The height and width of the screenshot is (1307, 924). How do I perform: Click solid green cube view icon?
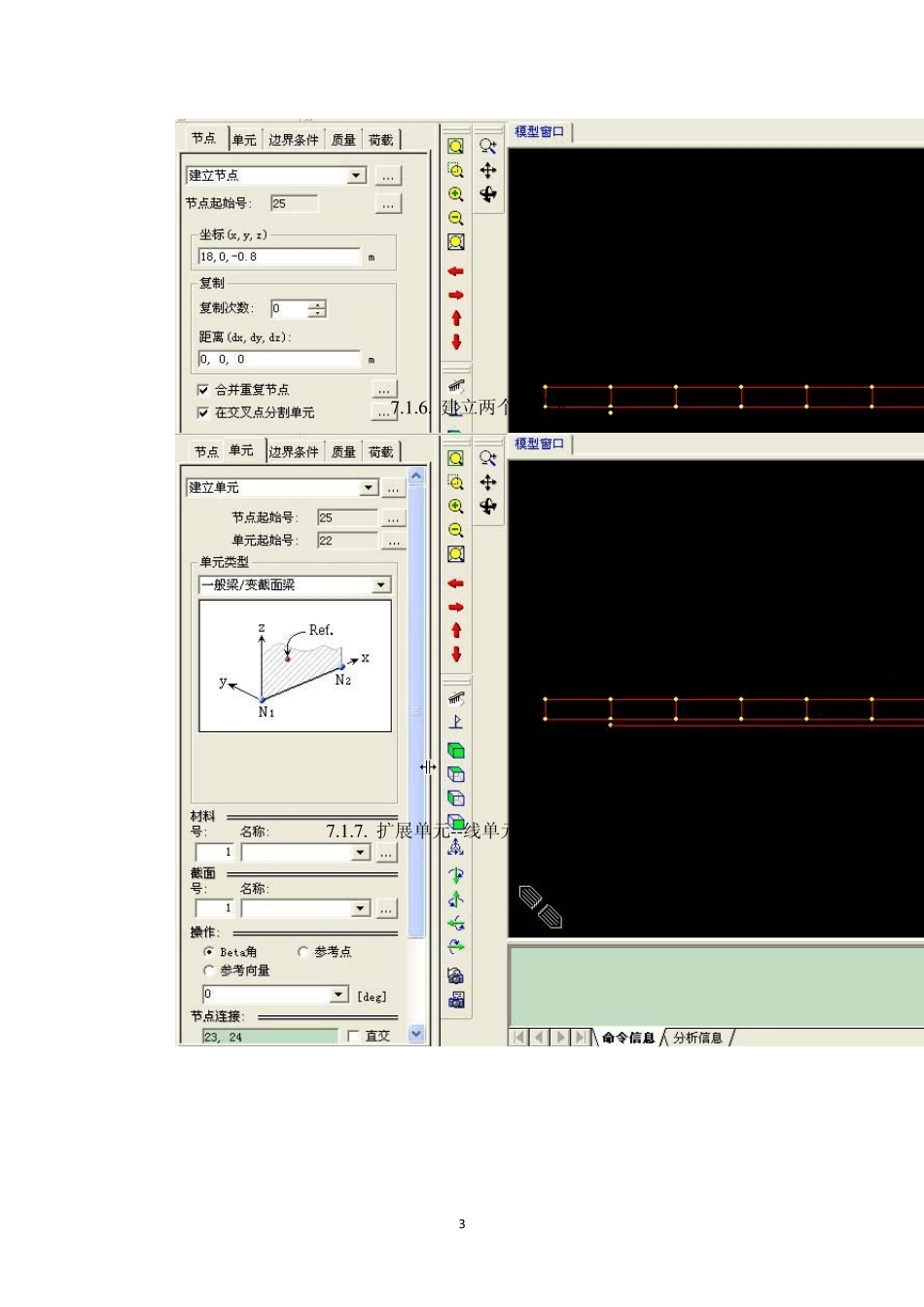point(455,751)
